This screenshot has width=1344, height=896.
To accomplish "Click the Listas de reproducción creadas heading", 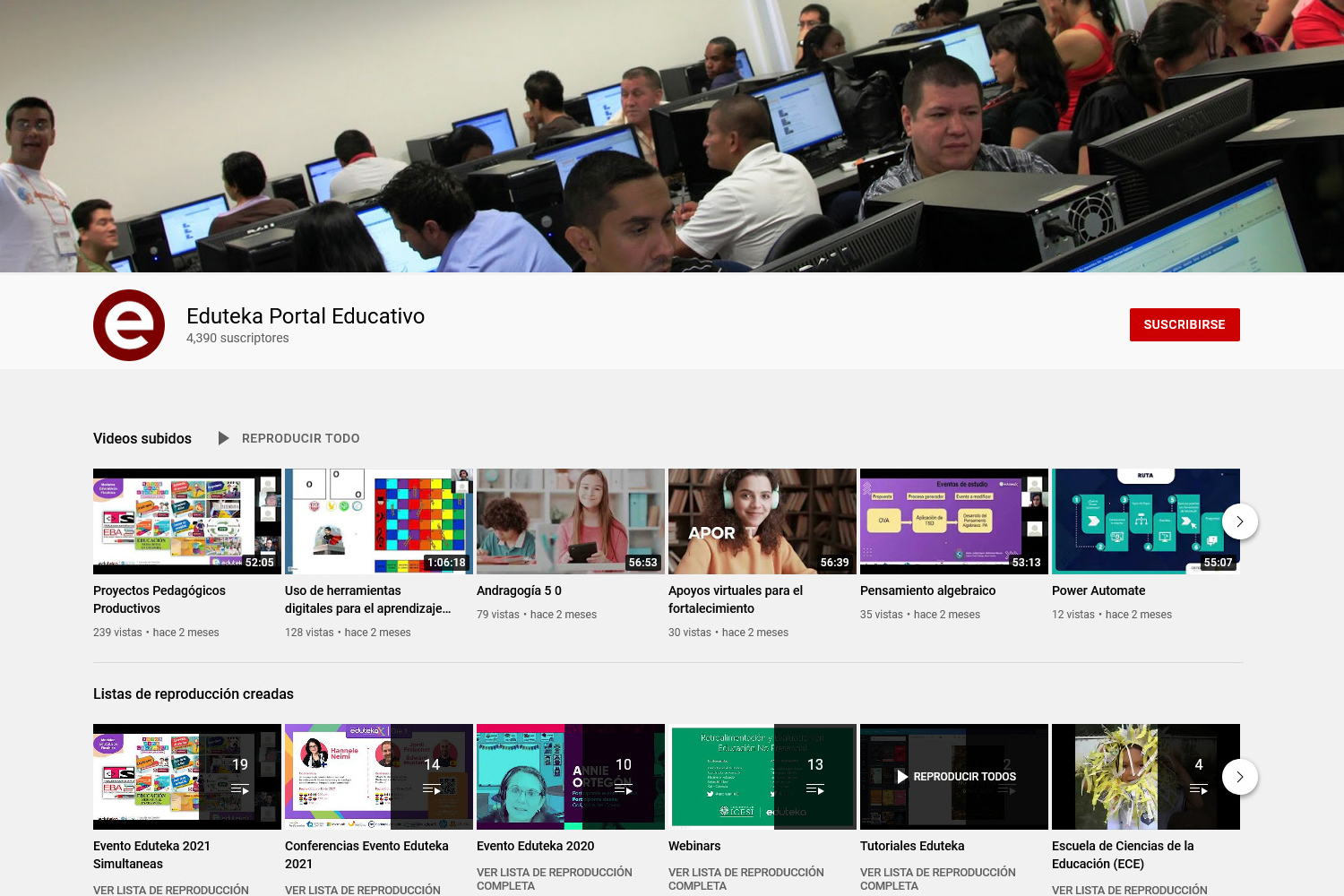I will tap(194, 694).
